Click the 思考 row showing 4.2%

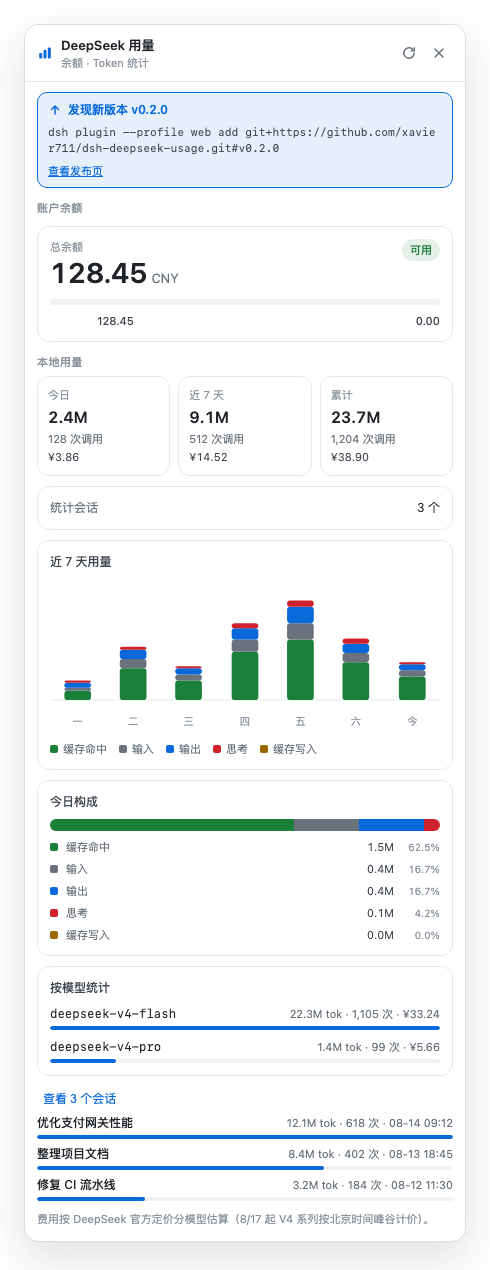click(x=245, y=913)
